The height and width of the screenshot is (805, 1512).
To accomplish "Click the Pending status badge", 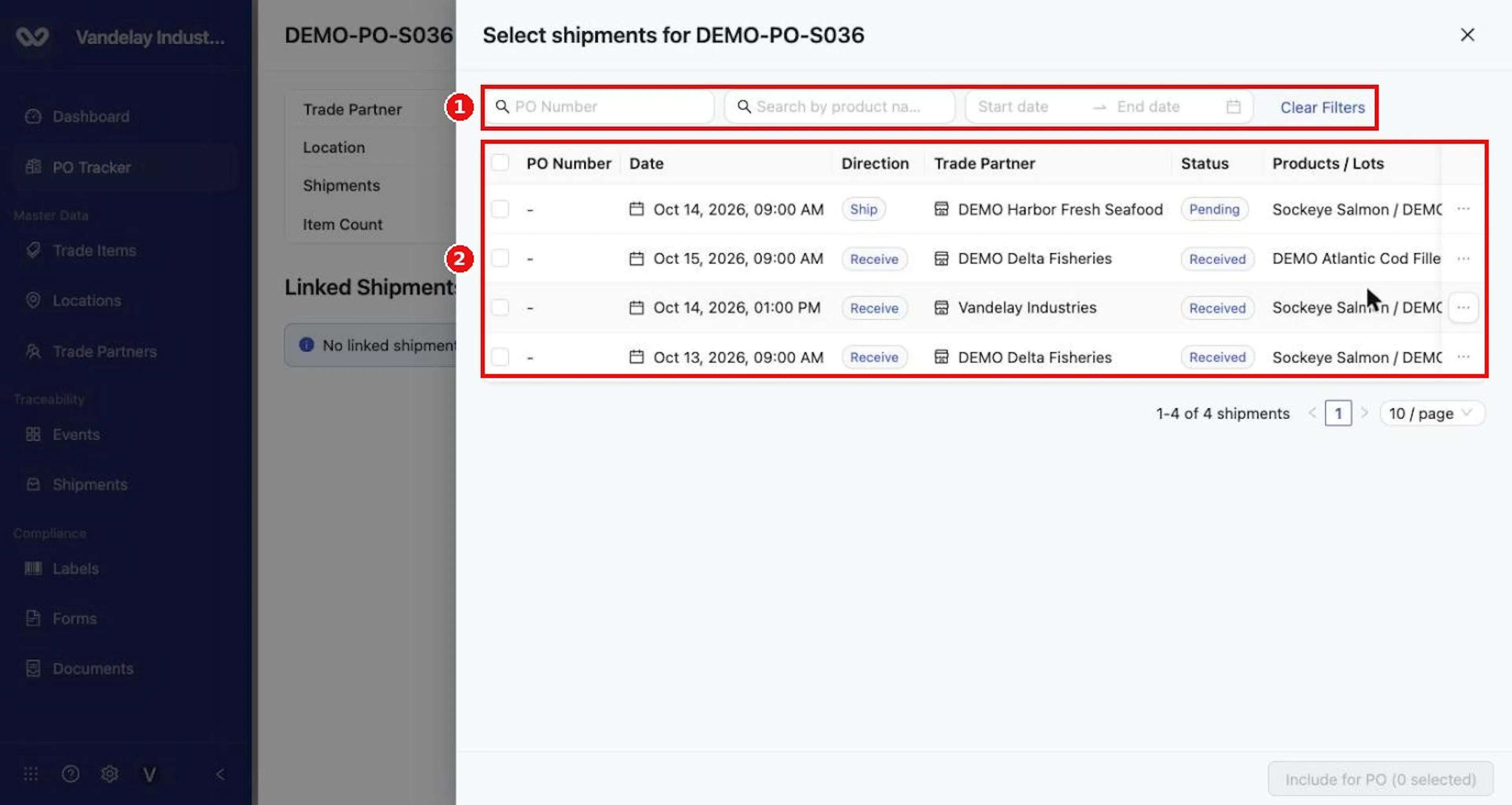I will click(1214, 209).
